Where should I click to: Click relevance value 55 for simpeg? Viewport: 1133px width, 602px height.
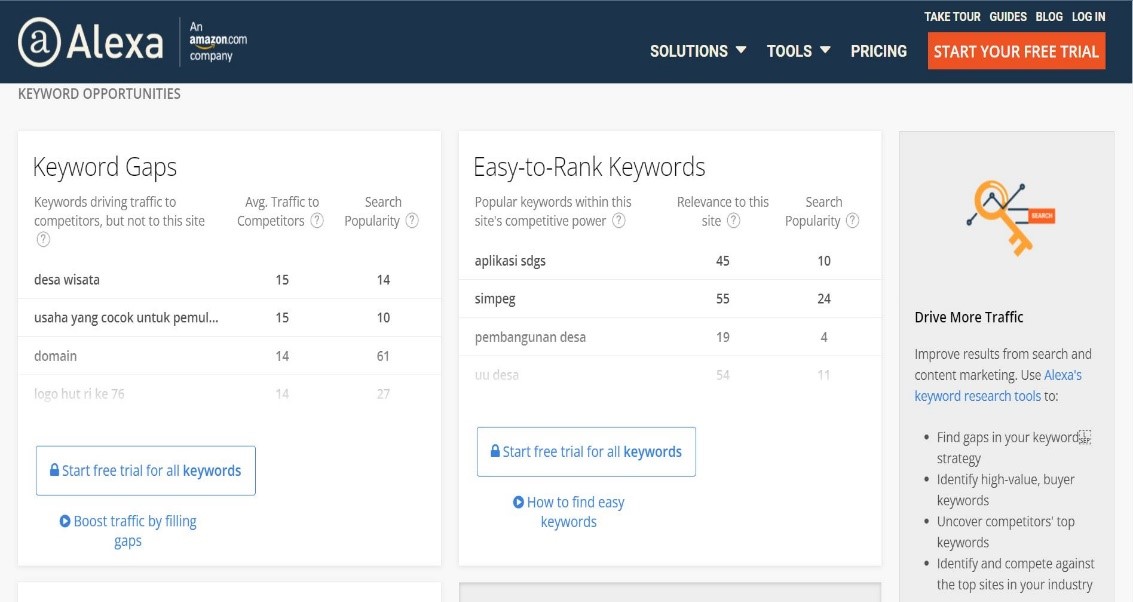723,298
